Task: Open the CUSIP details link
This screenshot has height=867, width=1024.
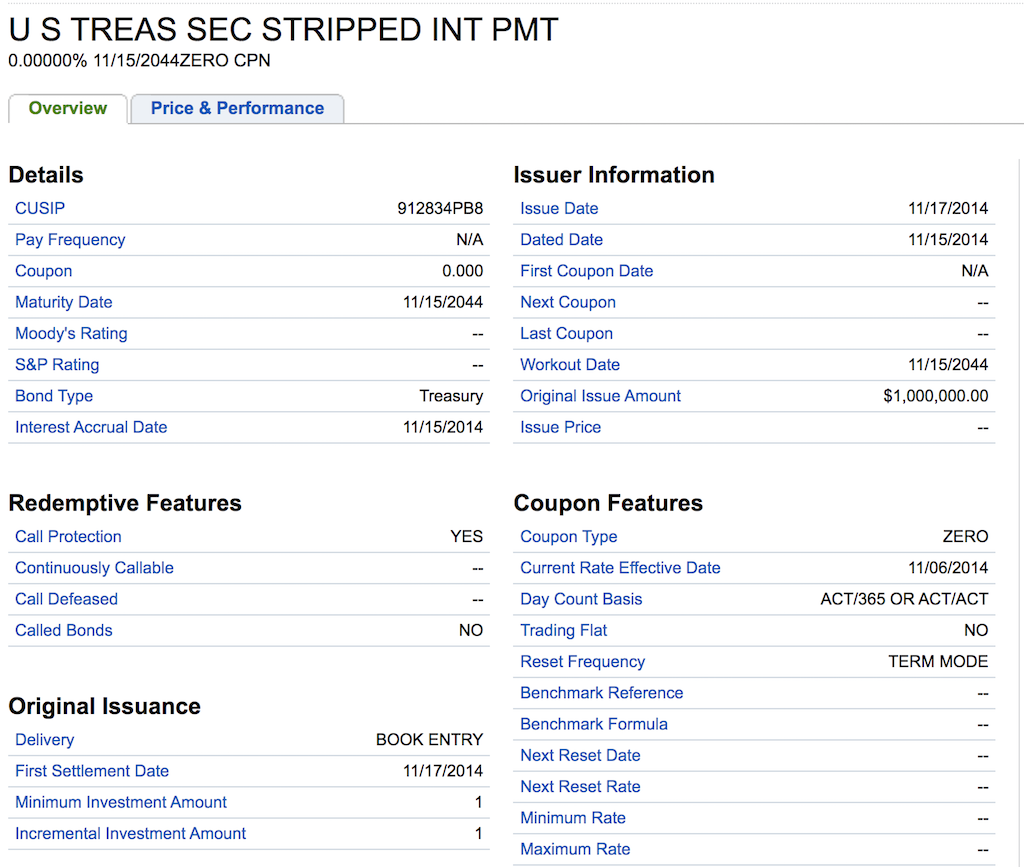Action: coord(40,208)
